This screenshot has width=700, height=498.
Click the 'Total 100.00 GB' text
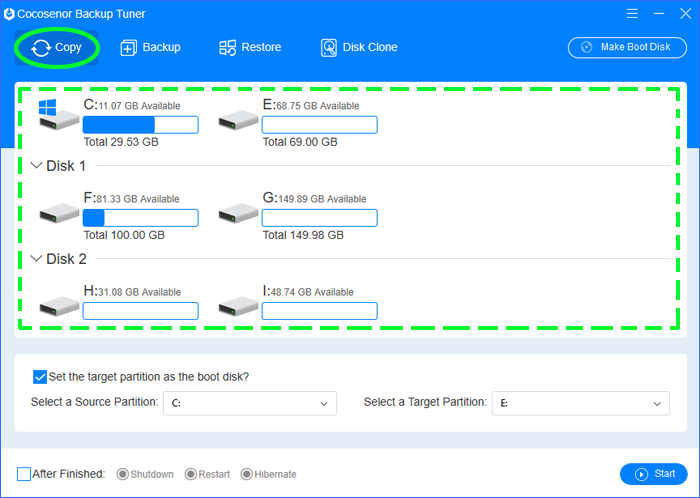point(124,235)
